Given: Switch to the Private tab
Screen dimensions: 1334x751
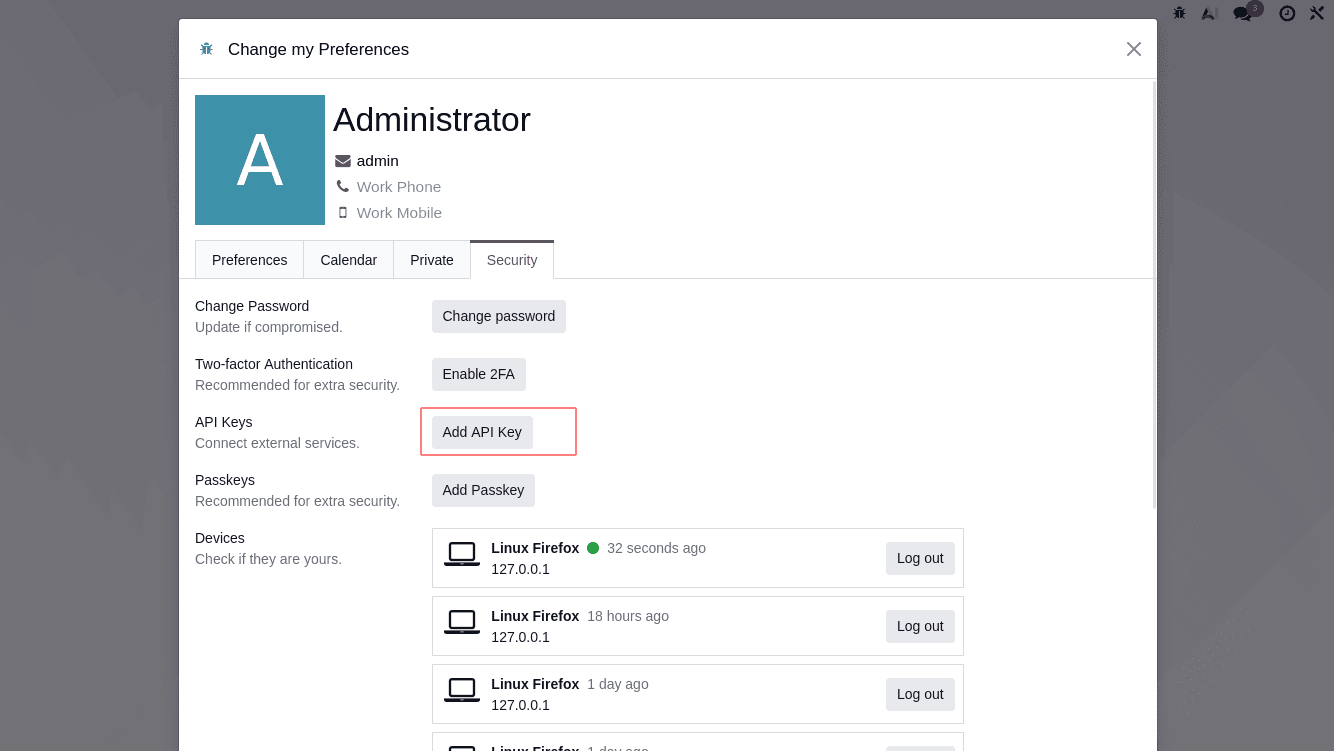Looking at the screenshot, I should coord(432,260).
